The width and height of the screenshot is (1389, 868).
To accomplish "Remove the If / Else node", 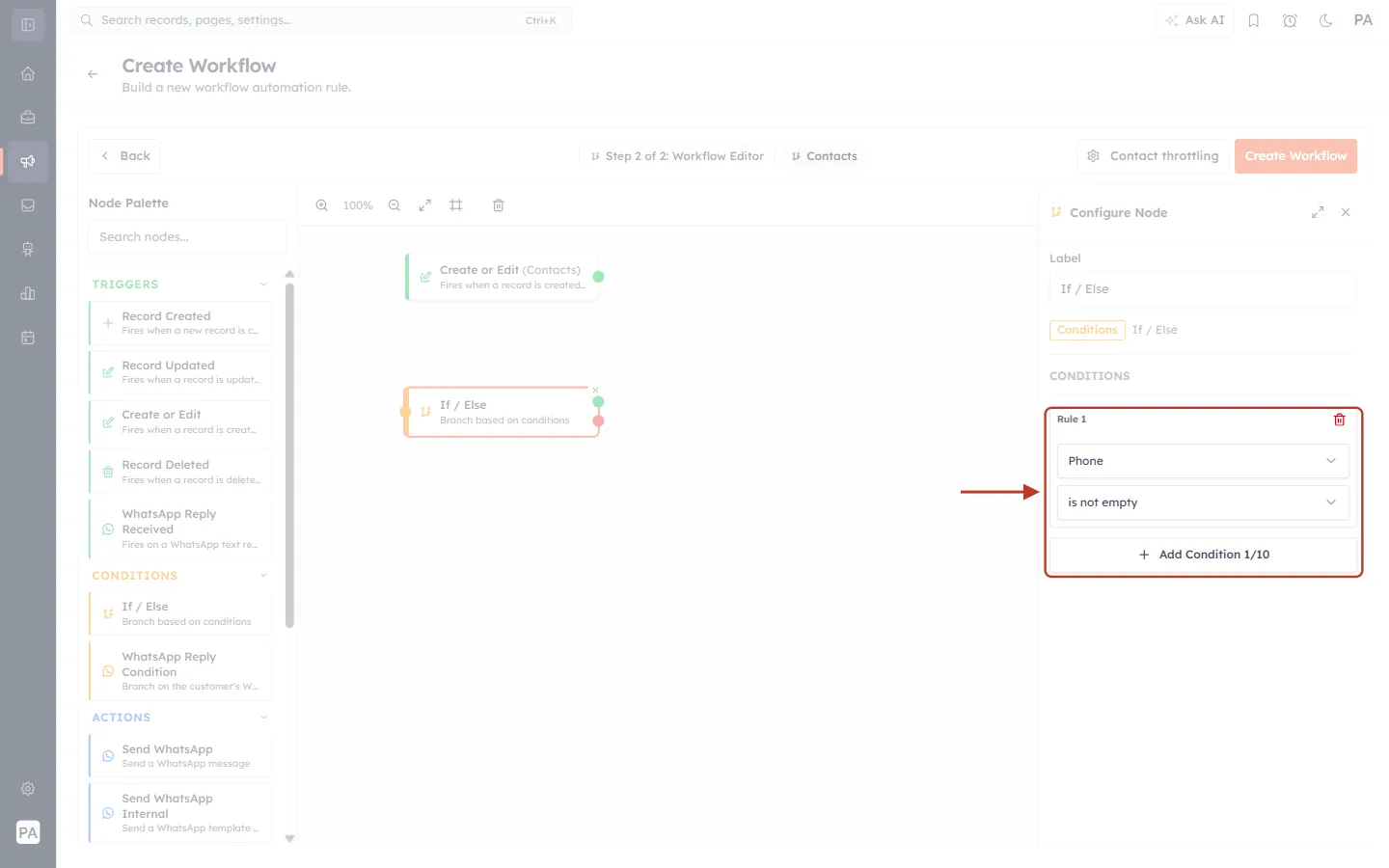I will point(595,391).
